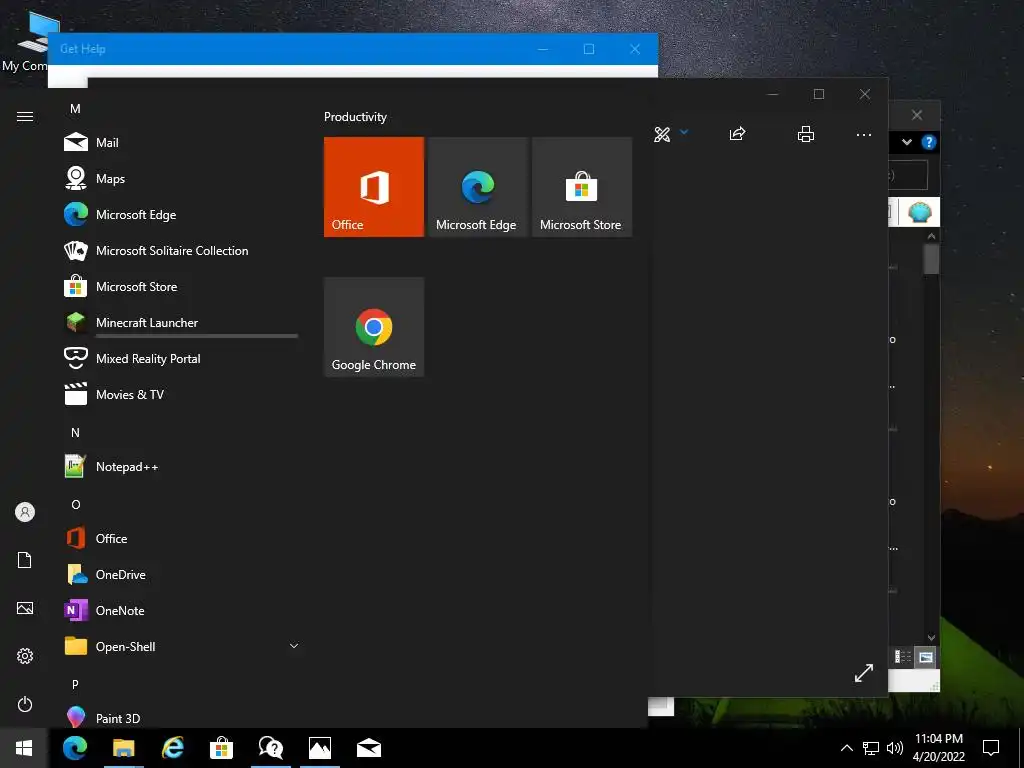Open Documents from Start sidebar
Image resolution: width=1024 pixels, height=768 pixels.
coord(25,560)
